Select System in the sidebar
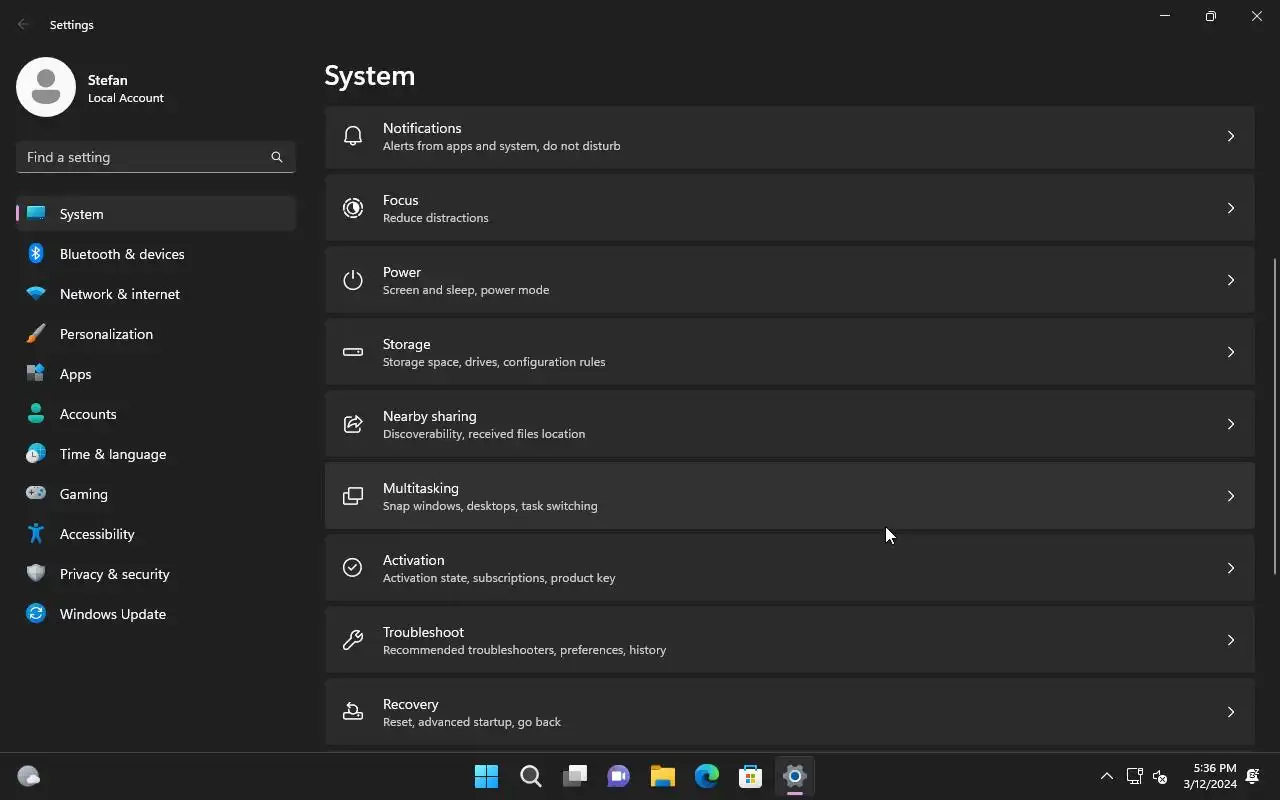Image resolution: width=1280 pixels, height=800 pixels. pos(156,214)
